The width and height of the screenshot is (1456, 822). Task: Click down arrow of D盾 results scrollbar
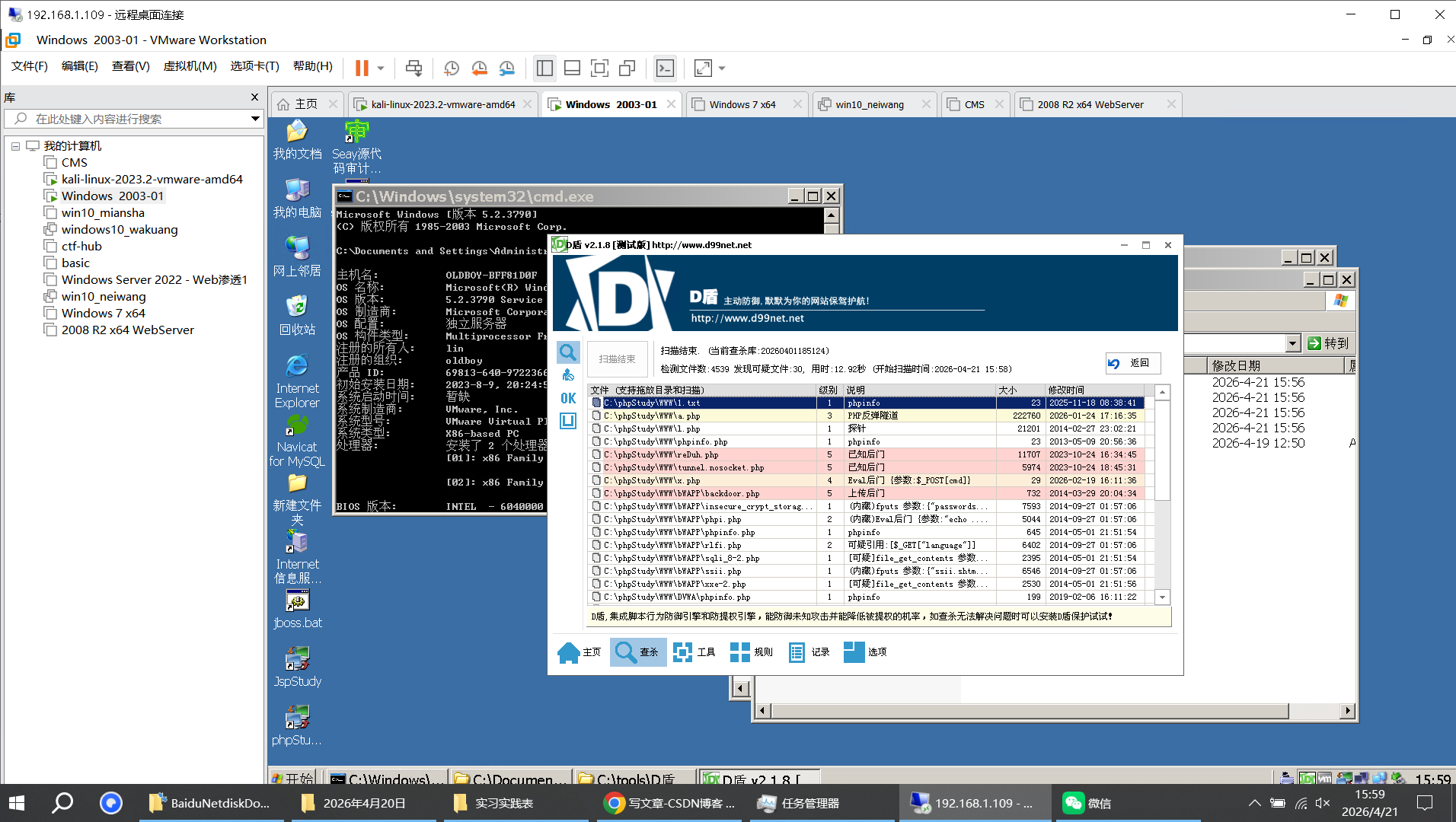tap(1162, 597)
